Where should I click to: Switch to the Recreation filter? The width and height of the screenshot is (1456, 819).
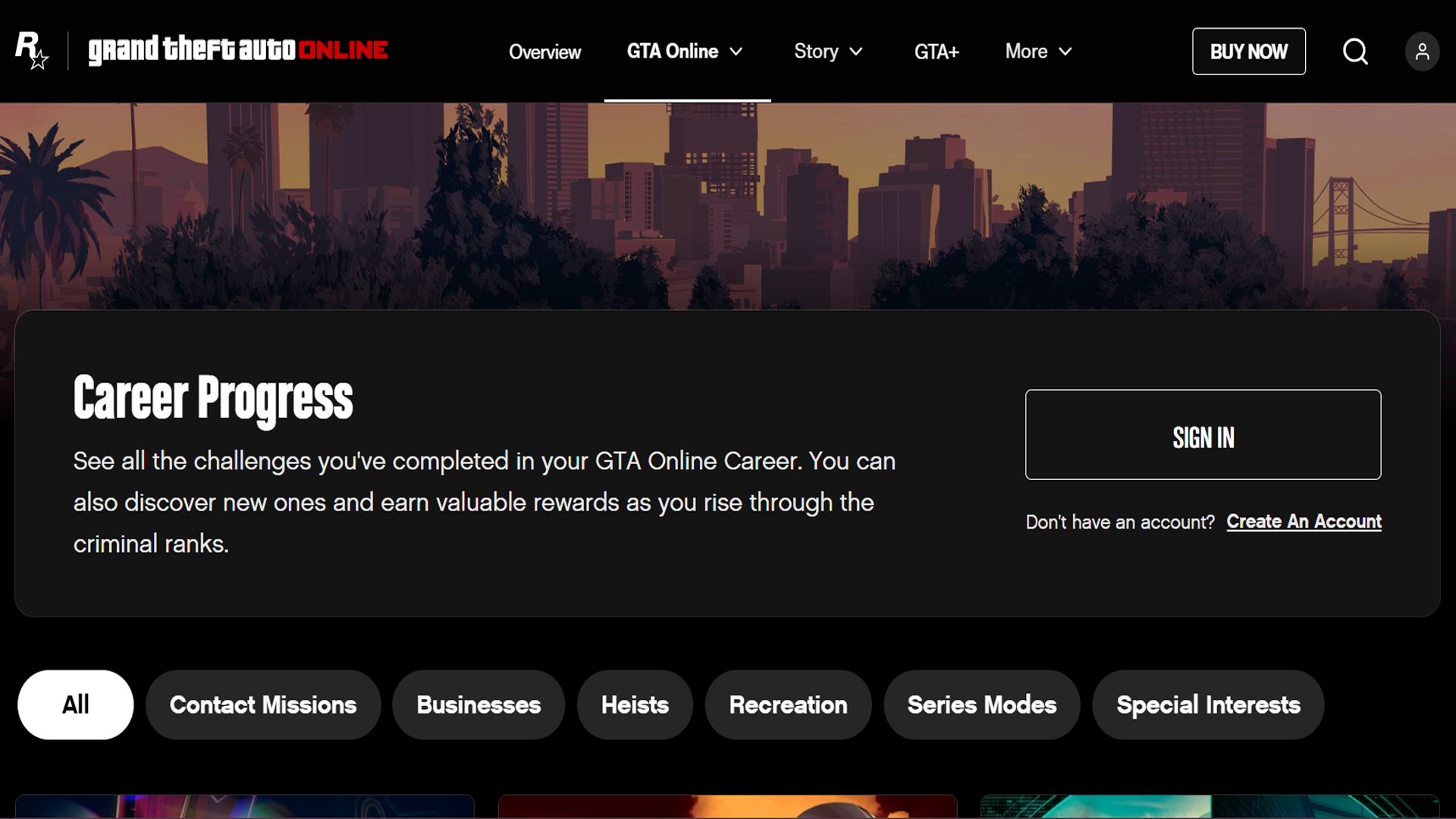788,704
